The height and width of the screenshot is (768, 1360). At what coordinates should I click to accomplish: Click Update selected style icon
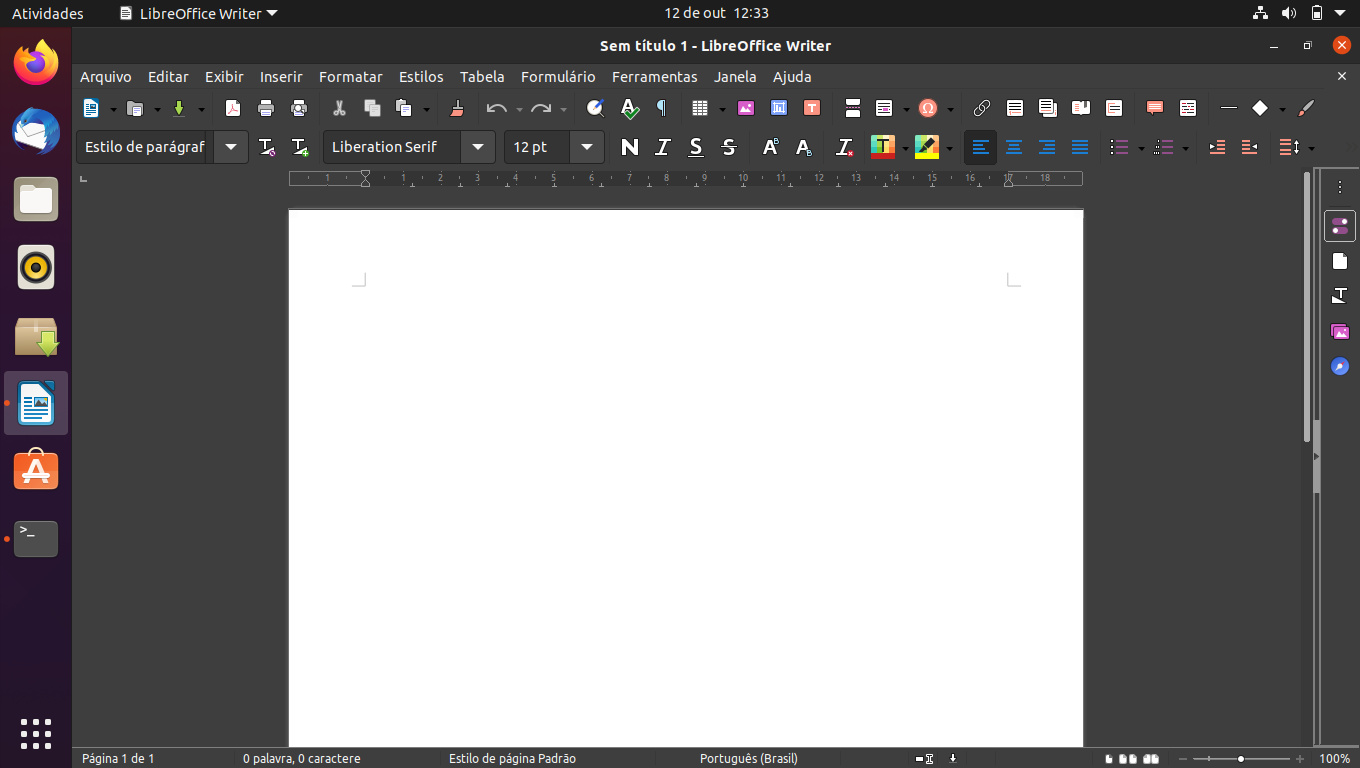coord(266,147)
